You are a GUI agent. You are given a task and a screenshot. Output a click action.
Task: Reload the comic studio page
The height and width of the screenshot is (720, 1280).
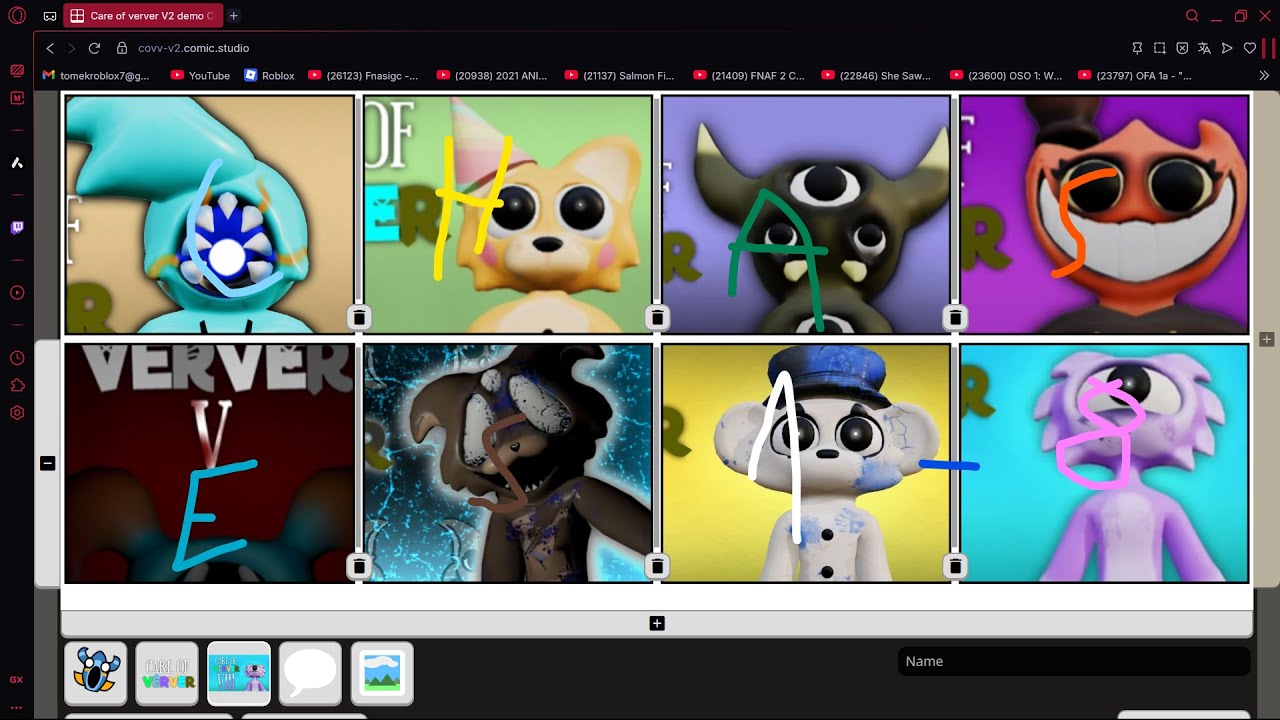pos(94,48)
